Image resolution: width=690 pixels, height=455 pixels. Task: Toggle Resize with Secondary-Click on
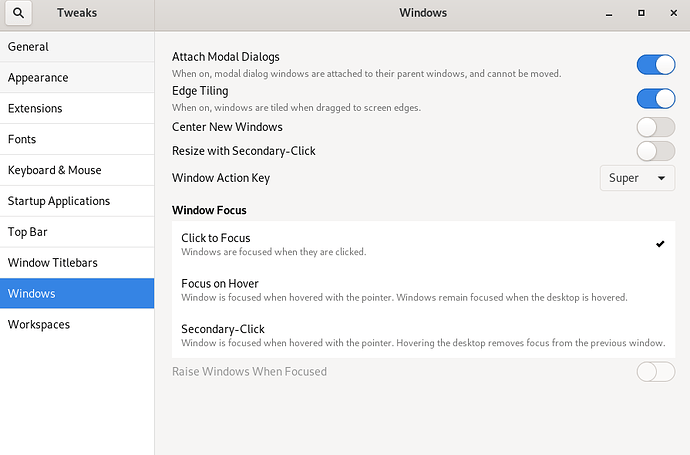pyautogui.click(x=656, y=151)
